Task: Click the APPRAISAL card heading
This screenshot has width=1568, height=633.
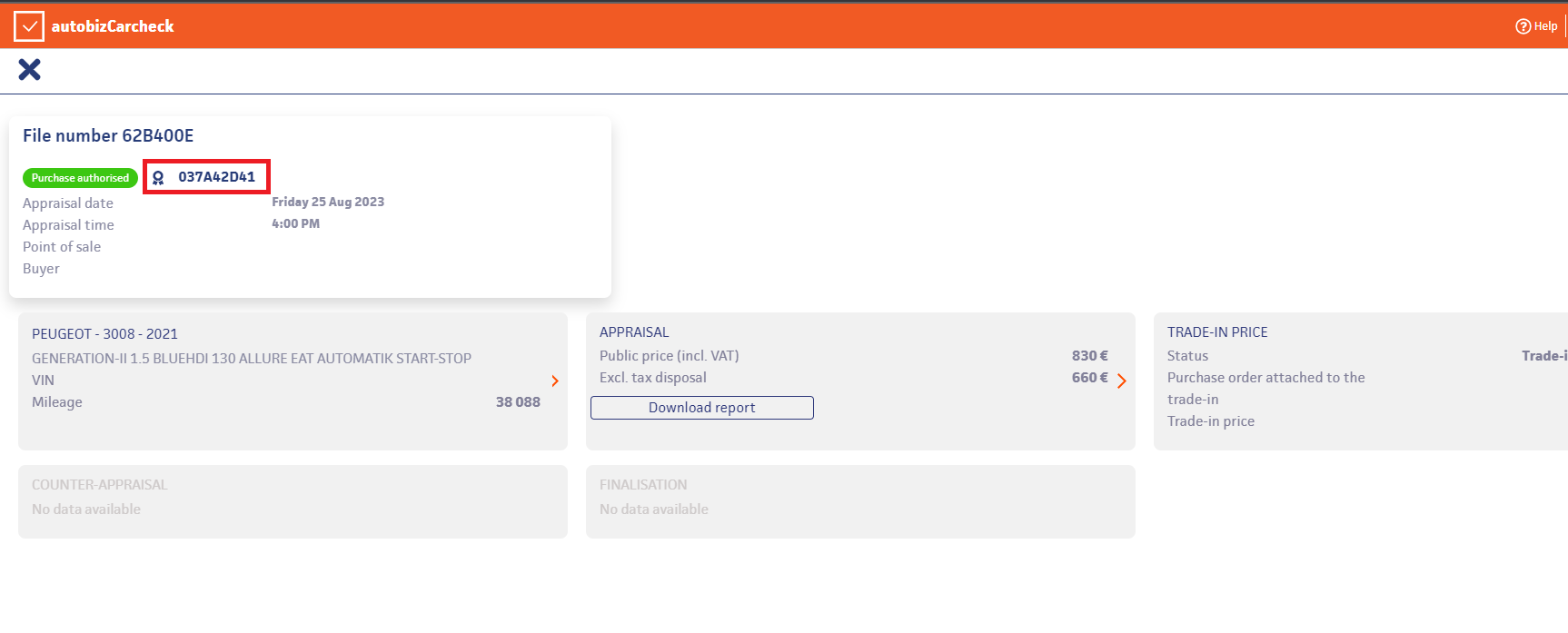Action: coord(634,332)
